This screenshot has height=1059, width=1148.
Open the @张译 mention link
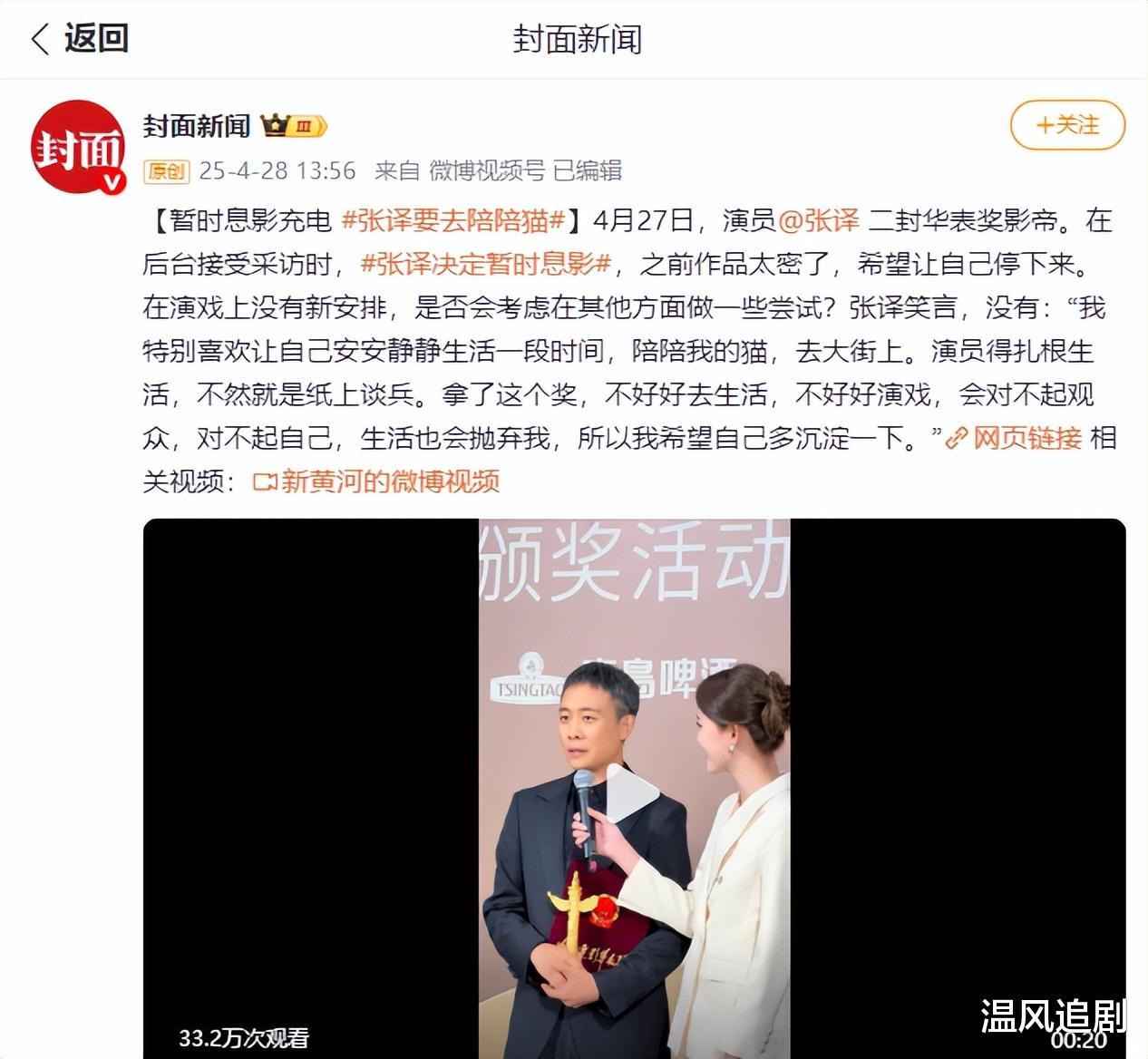[819, 220]
